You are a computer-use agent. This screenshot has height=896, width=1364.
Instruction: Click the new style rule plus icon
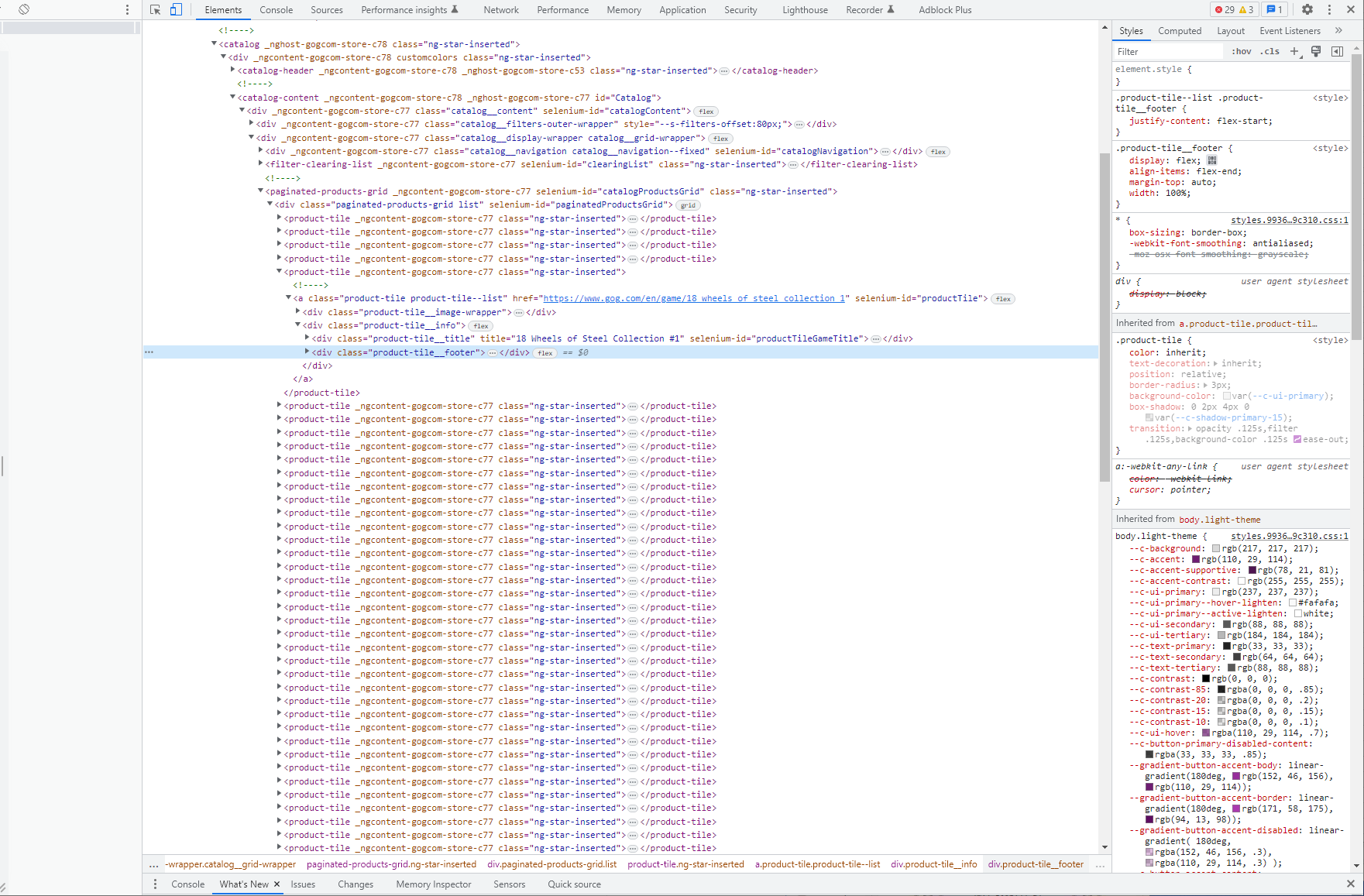(x=1294, y=51)
